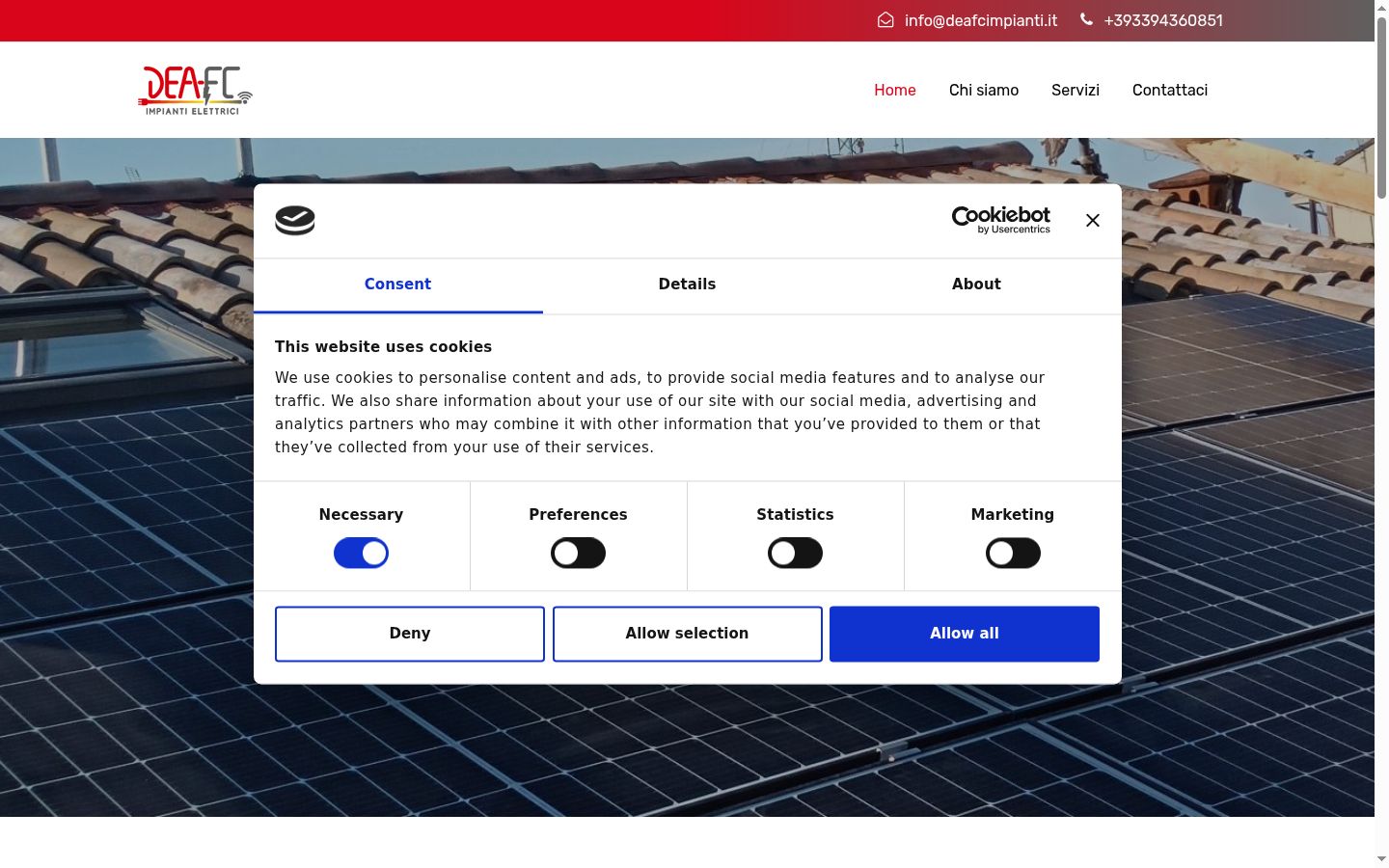Image resolution: width=1389 pixels, height=868 pixels.
Task: Click the info@deafcimpianti.it email link
Action: [x=981, y=20]
